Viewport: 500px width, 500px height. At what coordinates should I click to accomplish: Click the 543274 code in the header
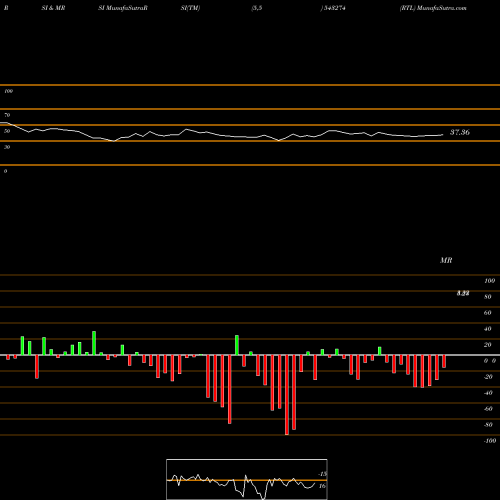(334, 8)
